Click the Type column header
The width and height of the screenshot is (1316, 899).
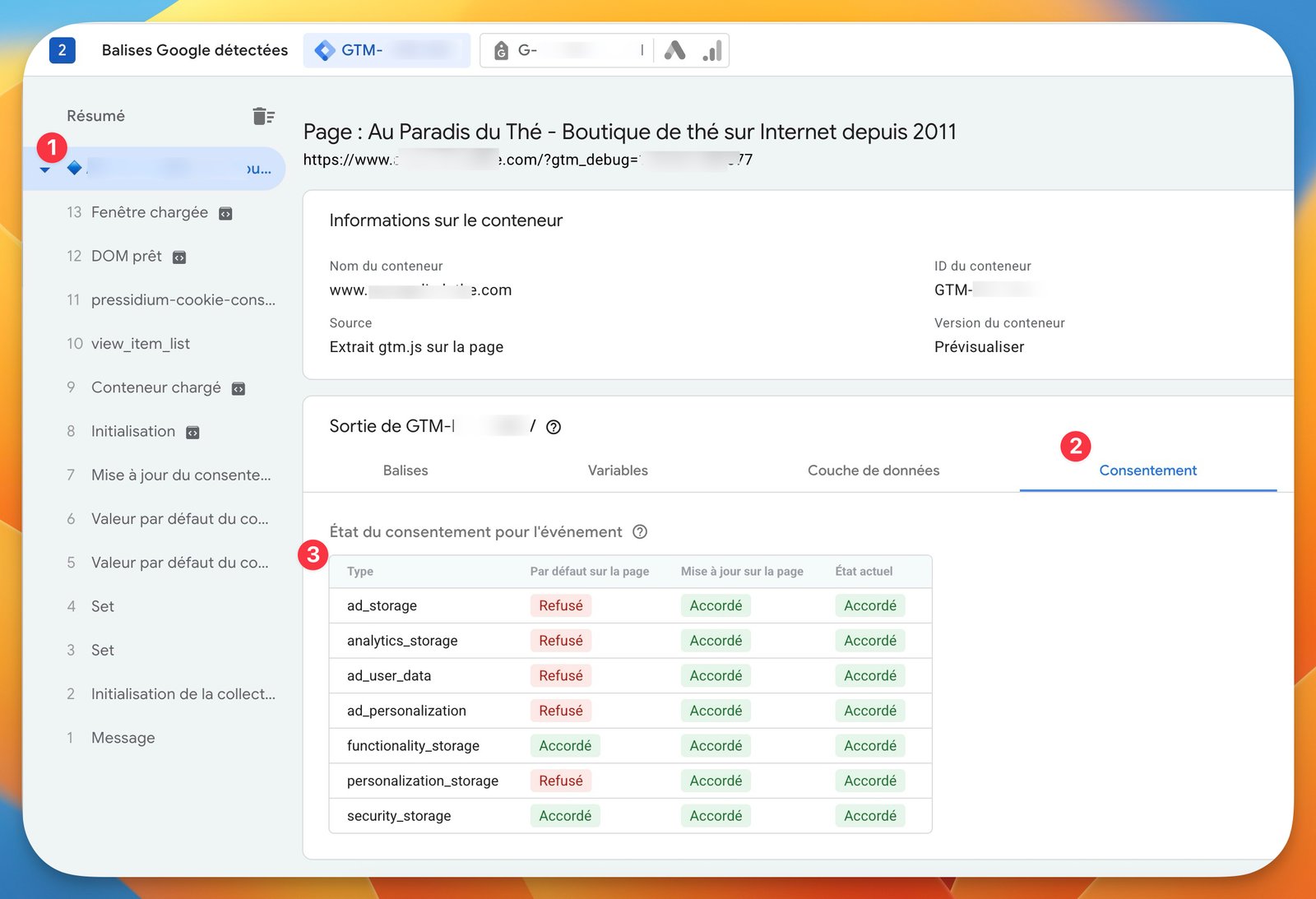tap(360, 572)
